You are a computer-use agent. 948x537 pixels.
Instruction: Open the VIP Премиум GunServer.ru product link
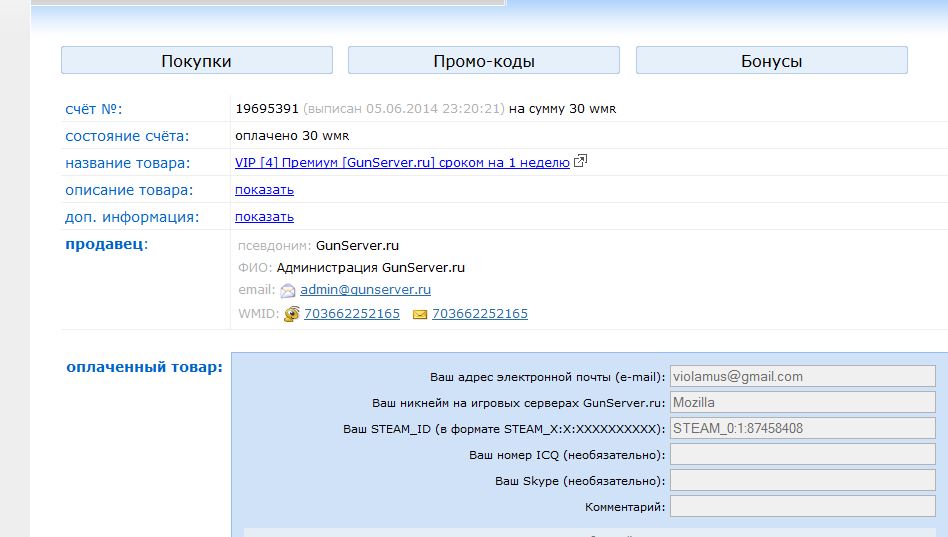coord(402,163)
